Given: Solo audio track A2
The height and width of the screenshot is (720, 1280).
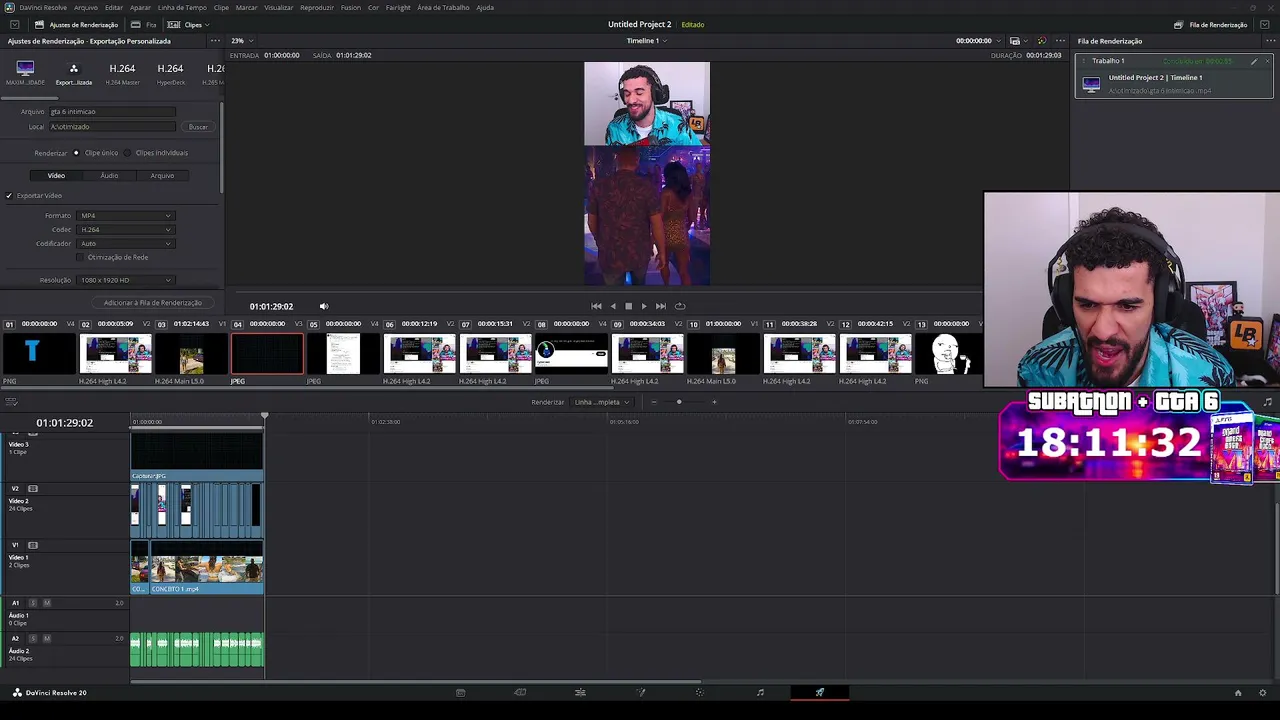Looking at the screenshot, I should click(x=33, y=638).
